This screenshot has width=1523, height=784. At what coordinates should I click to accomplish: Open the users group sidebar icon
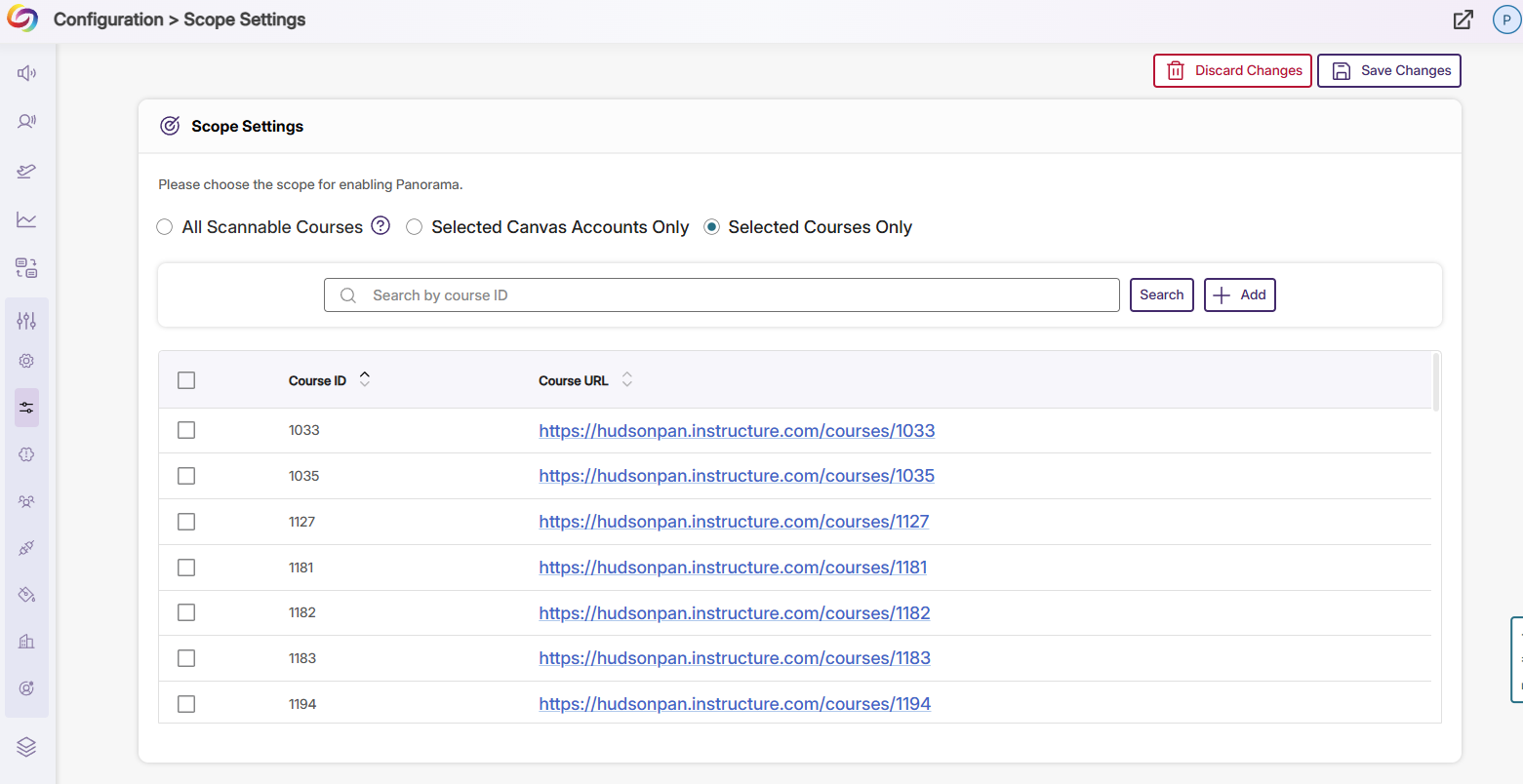point(26,501)
